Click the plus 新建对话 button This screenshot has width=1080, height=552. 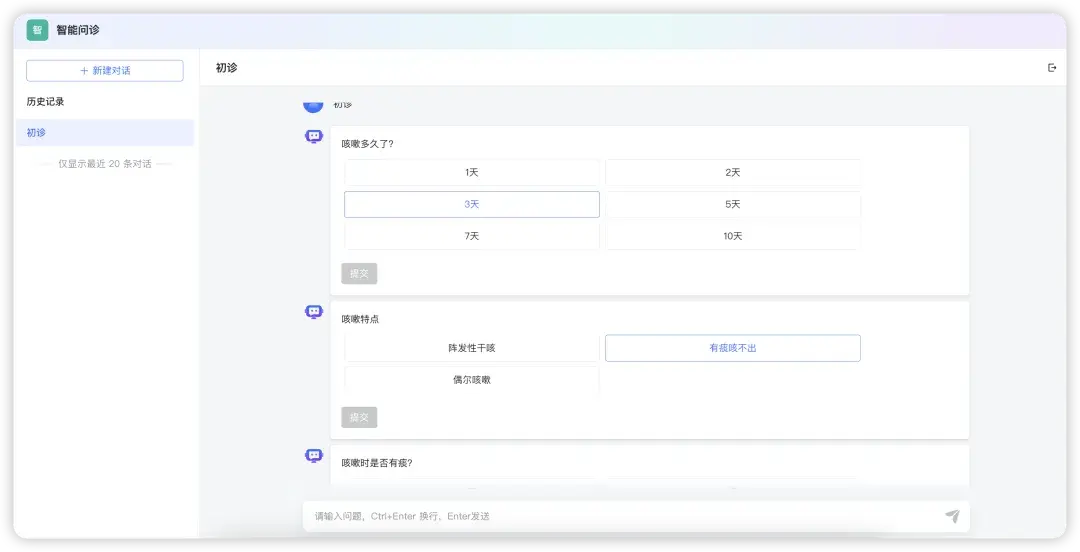click(105, 71)
